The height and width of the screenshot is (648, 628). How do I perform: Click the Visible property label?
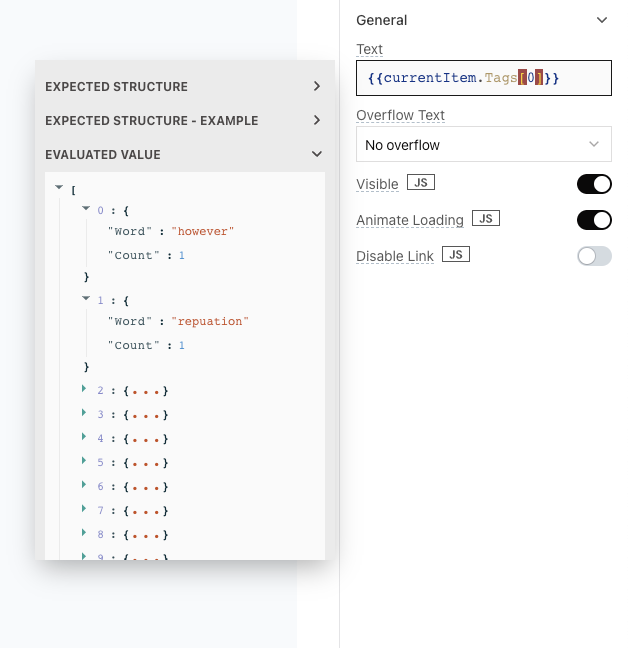[377, 184]
